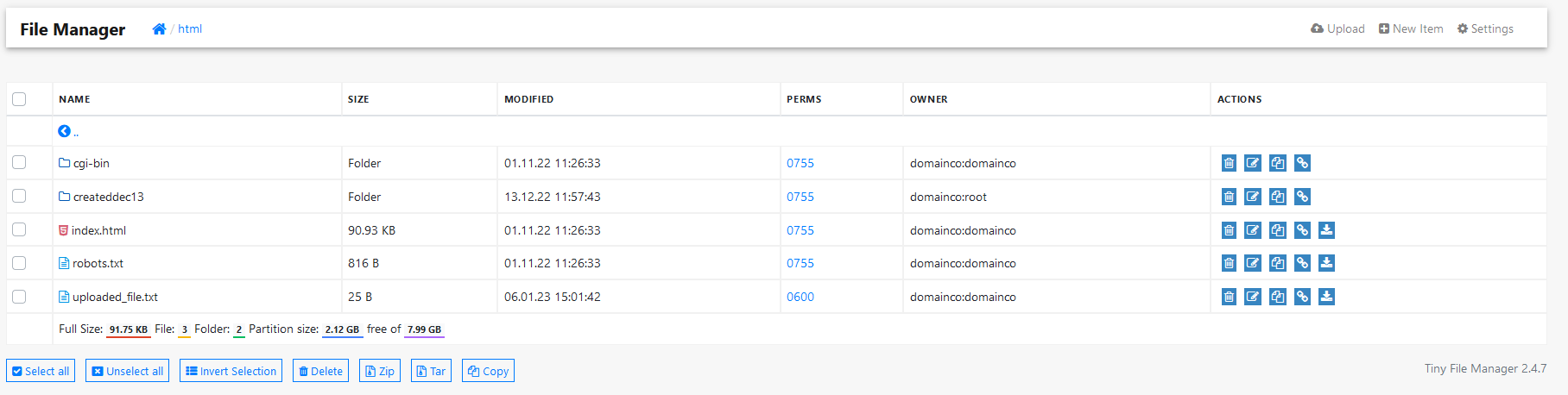Viewport: 1568px width, 395px height.
Task: Delete createddec13 folder via trash icon
Action: [x=1229, y=197]
